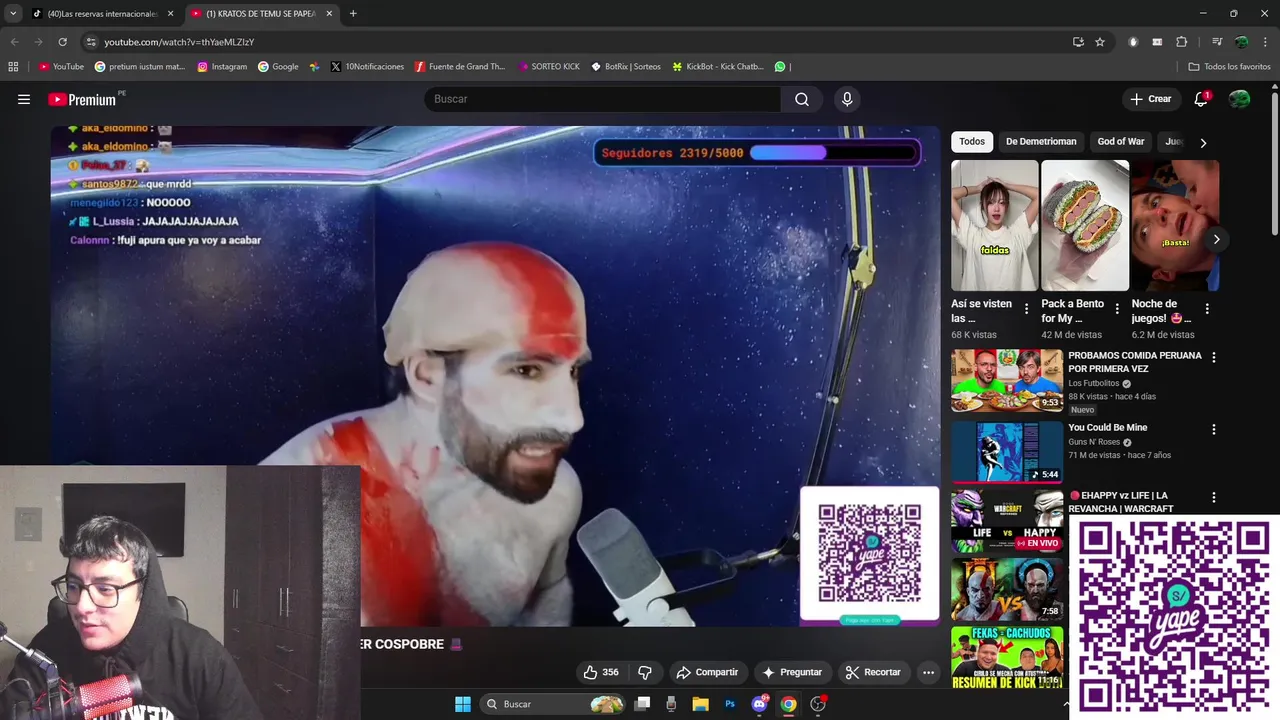Image resolution: width=1280 pixels, height=720 pixels.
Task: Open File Explorer from taskbar
Action: [701, 704]
